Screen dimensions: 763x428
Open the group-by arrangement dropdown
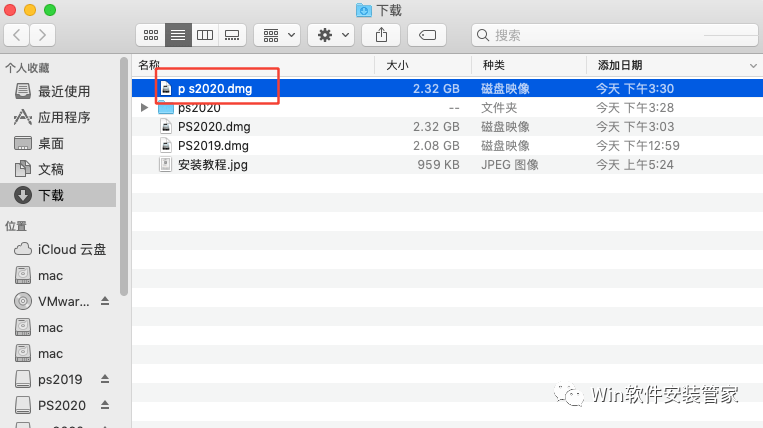[277, 35]
